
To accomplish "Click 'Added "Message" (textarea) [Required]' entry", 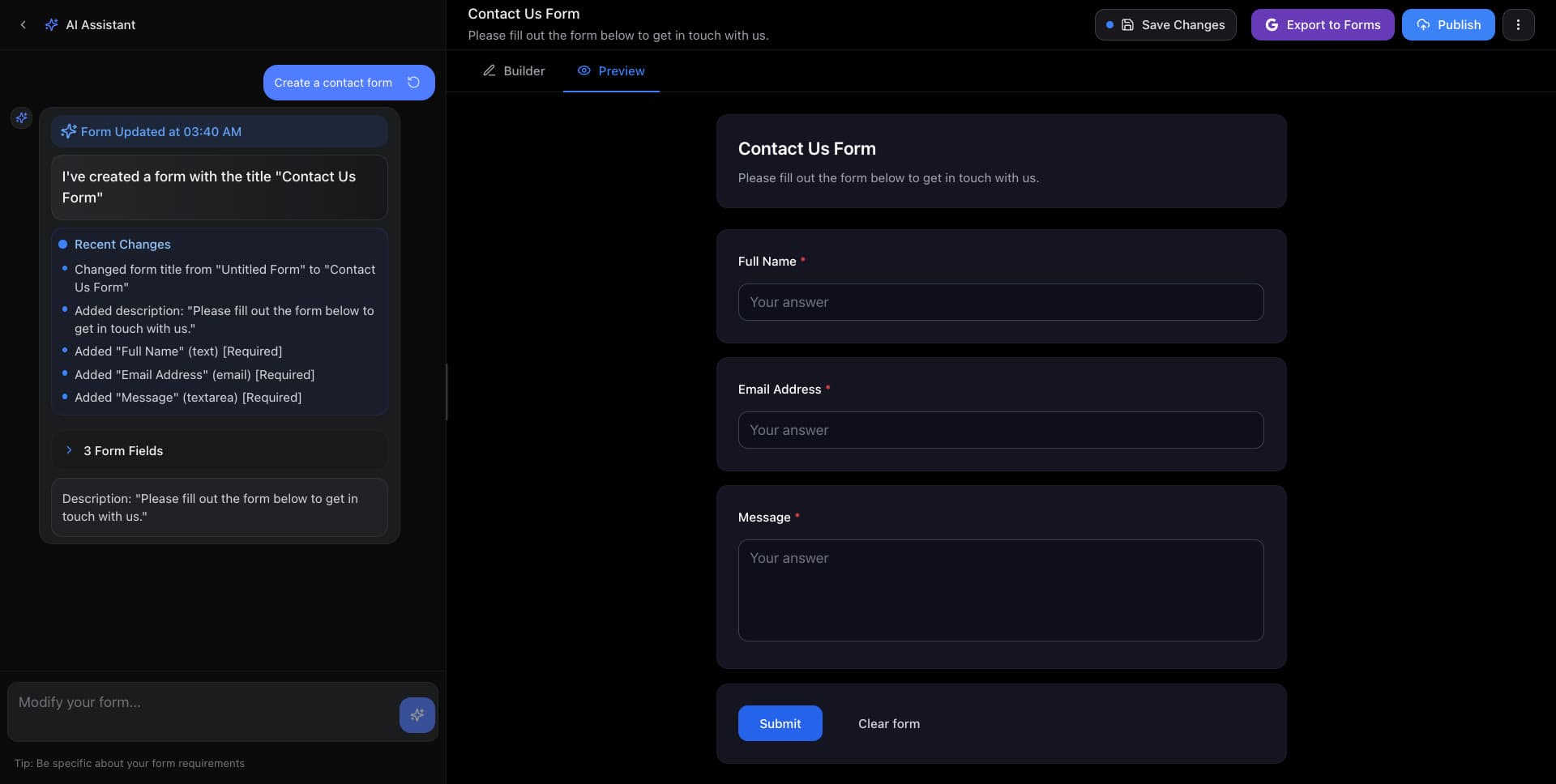I will pyautogui.click(x=188, y=398).
